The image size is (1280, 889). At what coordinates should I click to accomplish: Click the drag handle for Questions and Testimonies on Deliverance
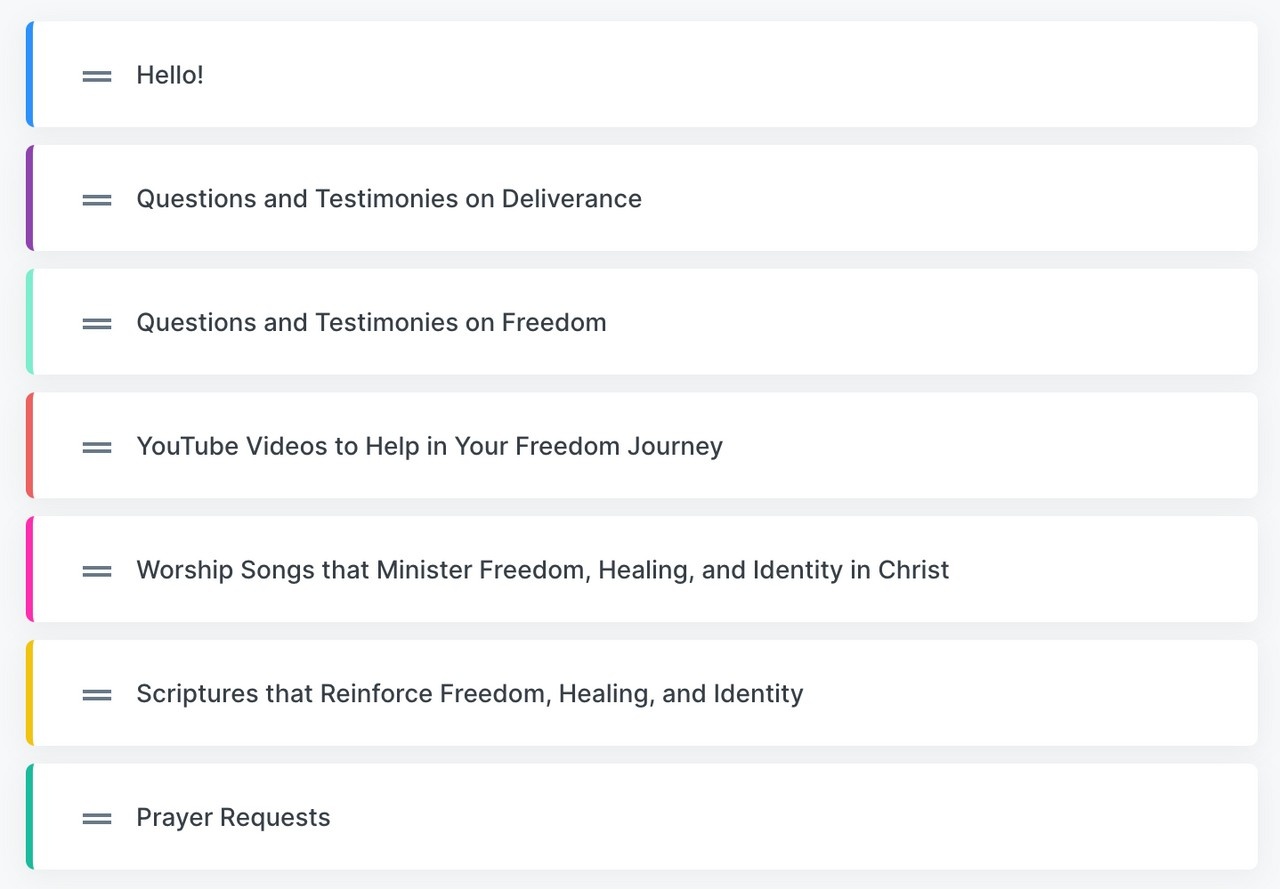[x=97, y=199]
